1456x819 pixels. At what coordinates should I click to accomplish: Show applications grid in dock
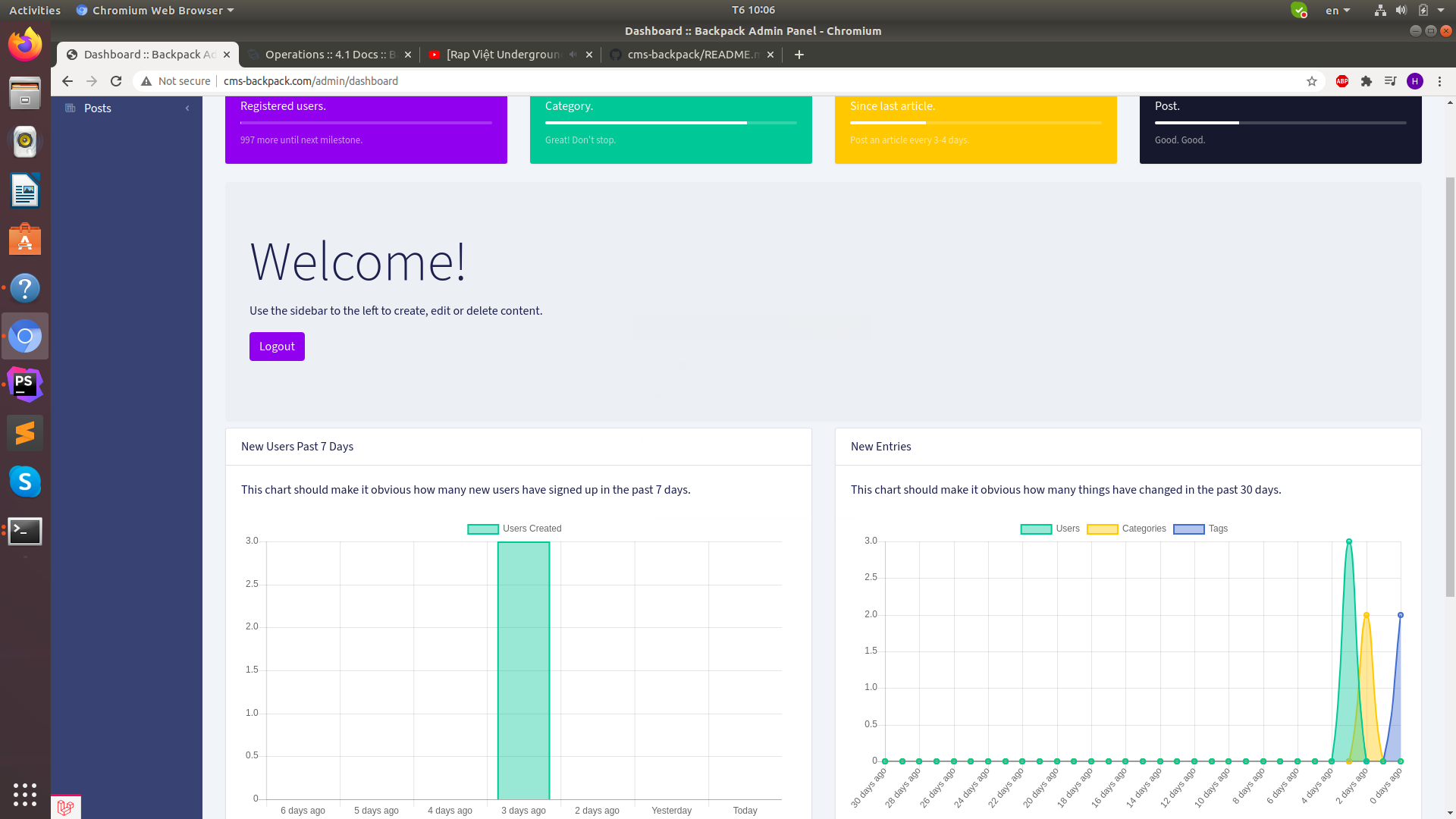25,794
